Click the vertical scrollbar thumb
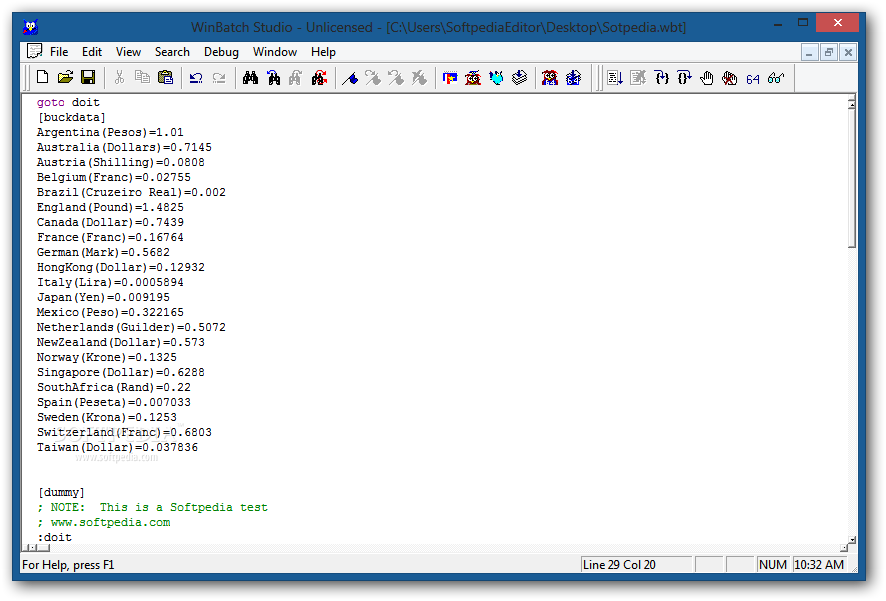 (x=852, y=178)
